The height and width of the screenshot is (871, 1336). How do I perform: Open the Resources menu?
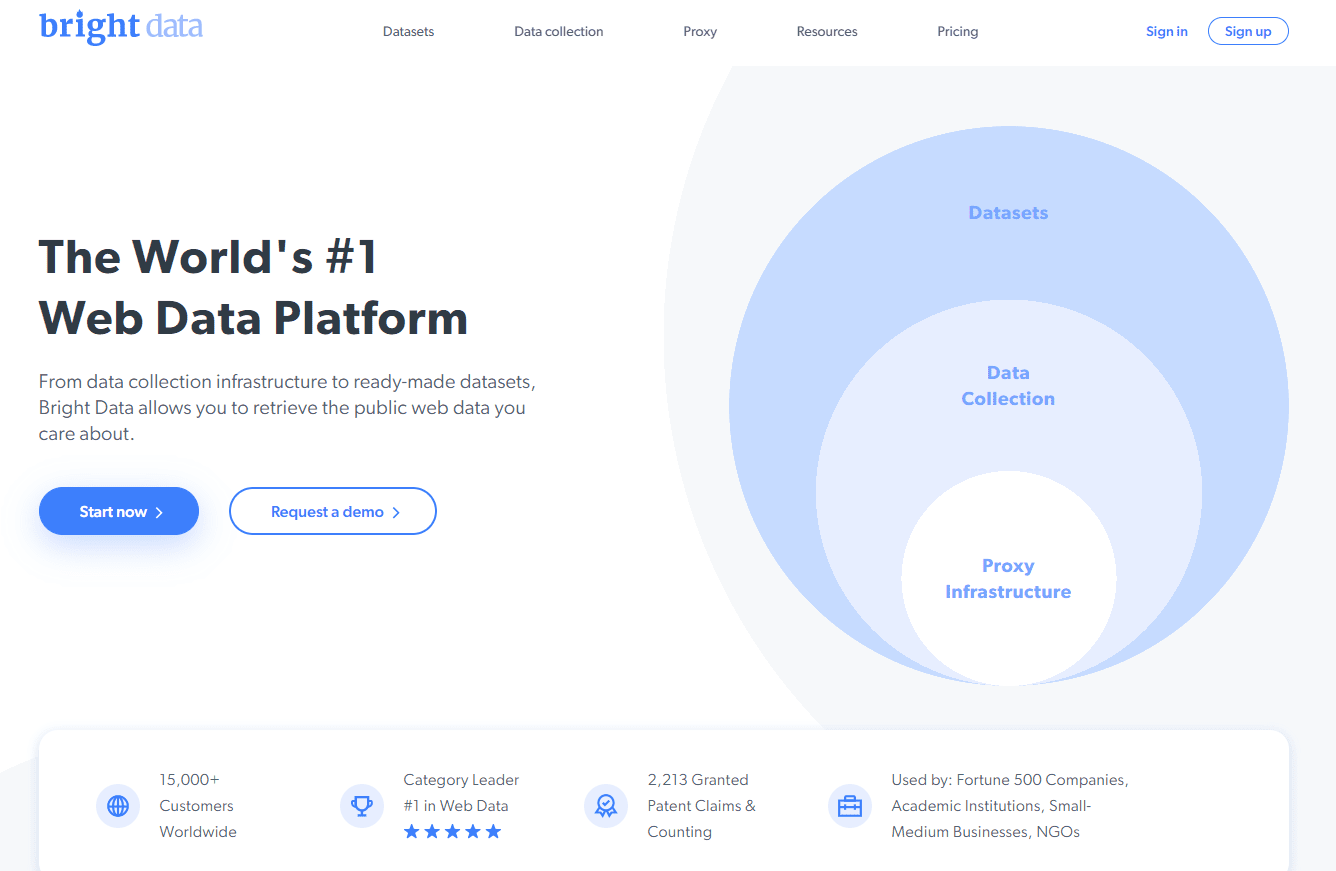[x=827, y=31]
